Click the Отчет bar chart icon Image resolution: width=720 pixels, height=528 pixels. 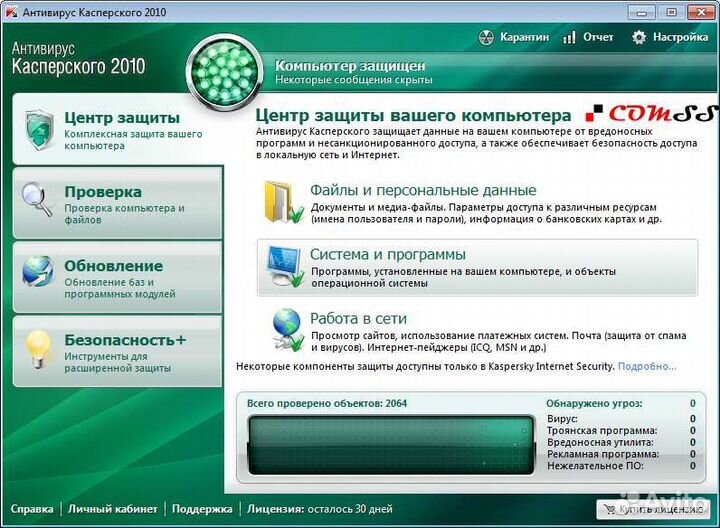pos(569,37)
